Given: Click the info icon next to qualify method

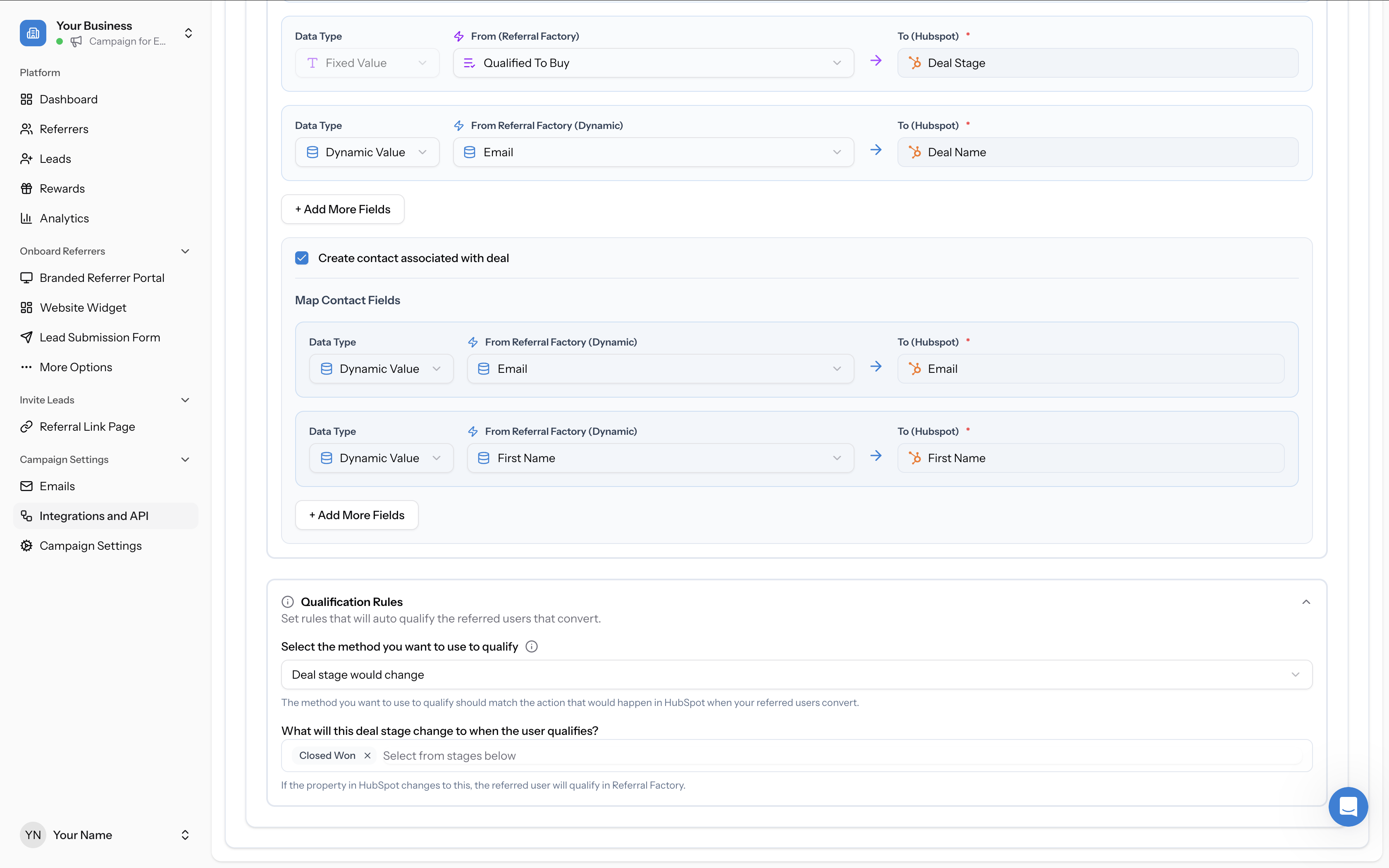Looking at the screenshot, I should (x=531, y=646).
